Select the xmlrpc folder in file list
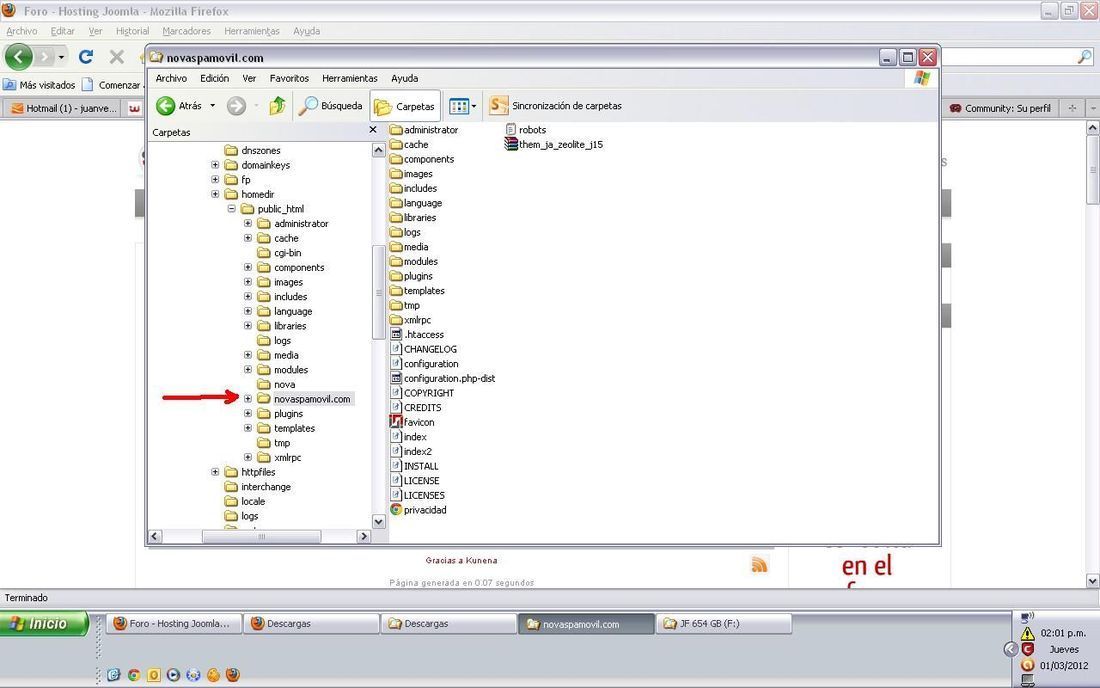The height and width of the screenshot is (688, 1100). pos(410,320)
